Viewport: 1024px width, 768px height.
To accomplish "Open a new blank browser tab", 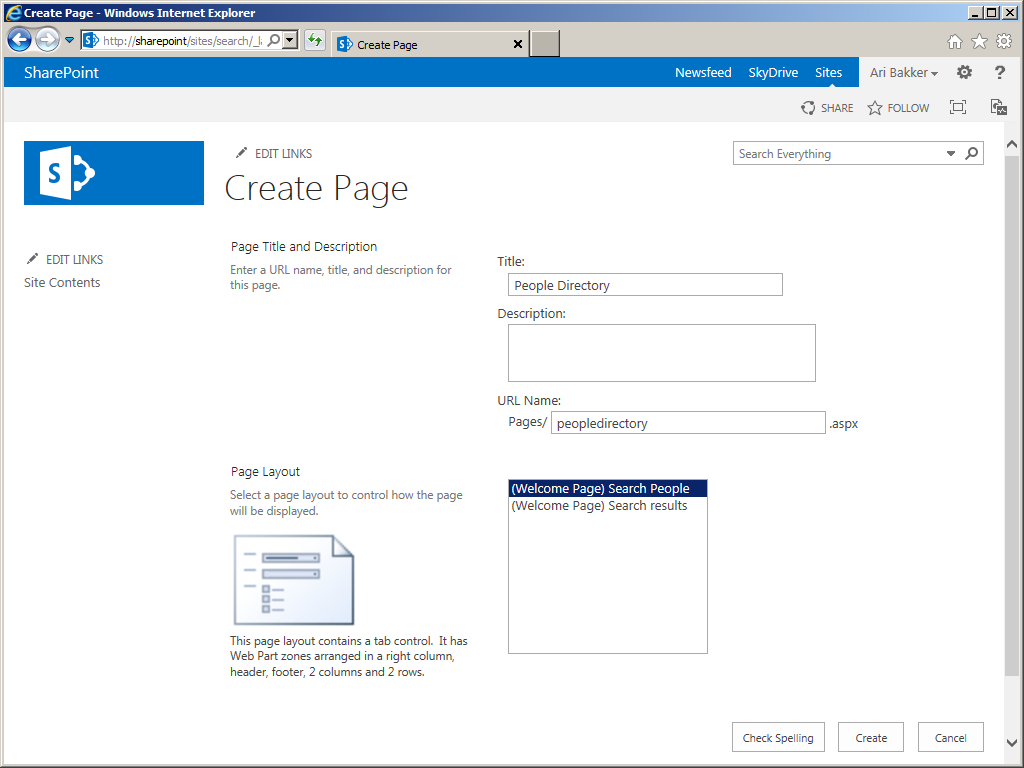I will coord(545,44).
